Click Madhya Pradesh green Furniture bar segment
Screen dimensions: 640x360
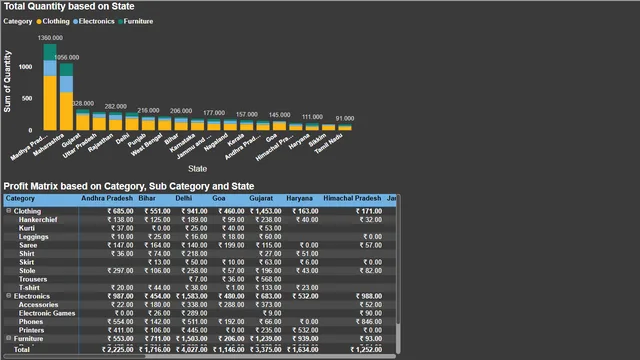(x=50, y=52)
